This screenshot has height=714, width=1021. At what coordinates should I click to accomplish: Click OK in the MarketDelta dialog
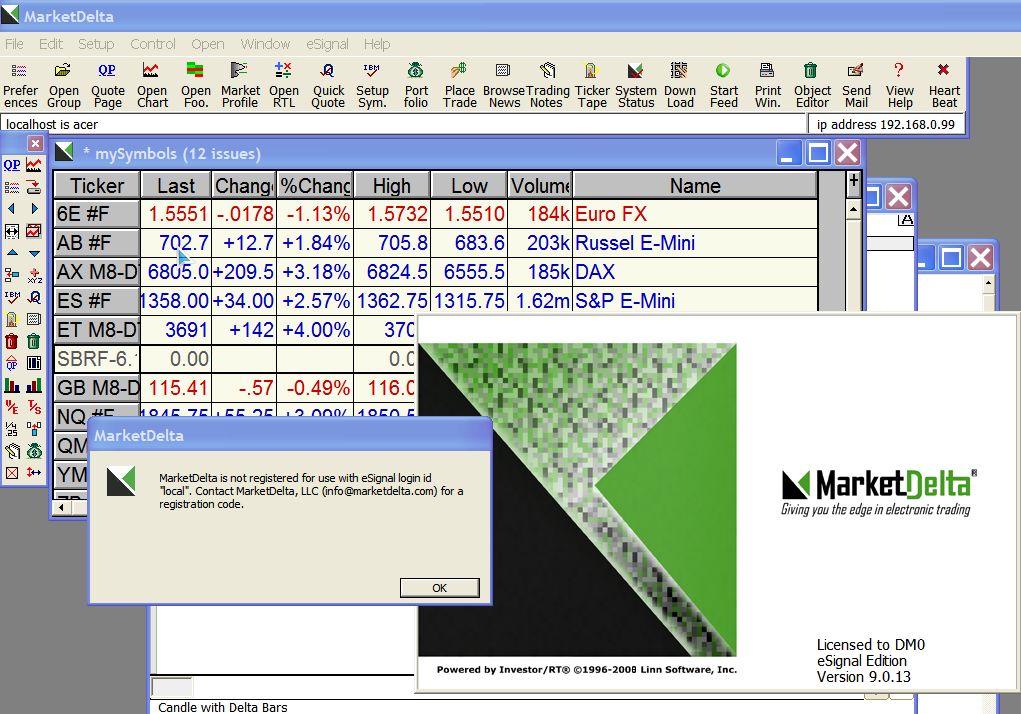439,588
